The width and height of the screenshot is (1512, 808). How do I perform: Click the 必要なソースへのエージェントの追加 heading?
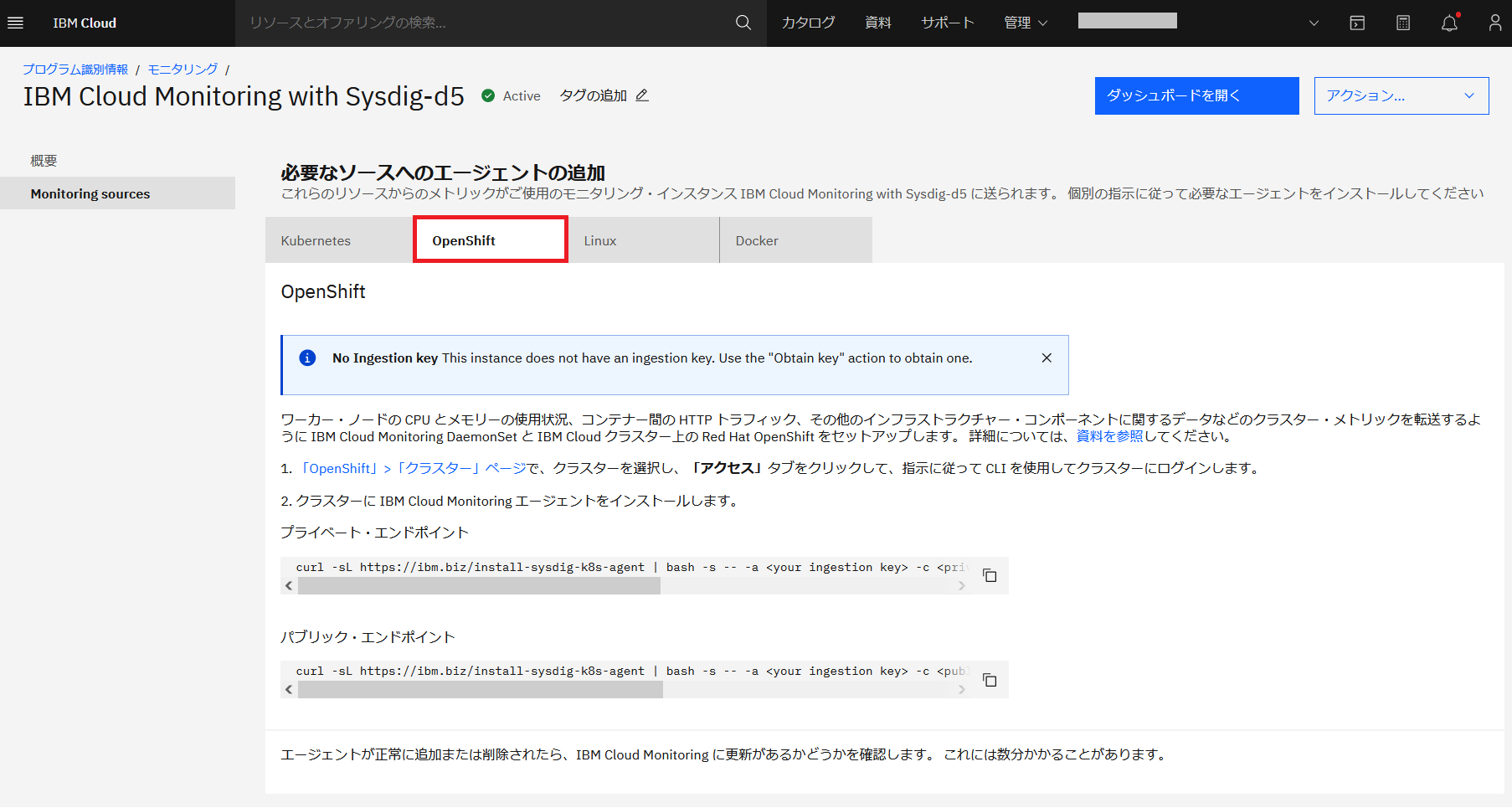(x=443, y=172)
